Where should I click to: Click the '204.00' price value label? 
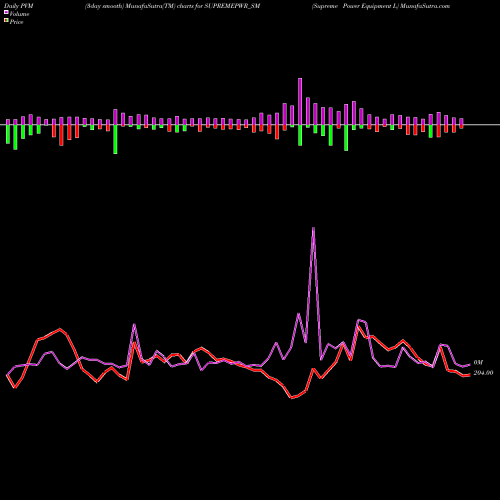[483, 373]
